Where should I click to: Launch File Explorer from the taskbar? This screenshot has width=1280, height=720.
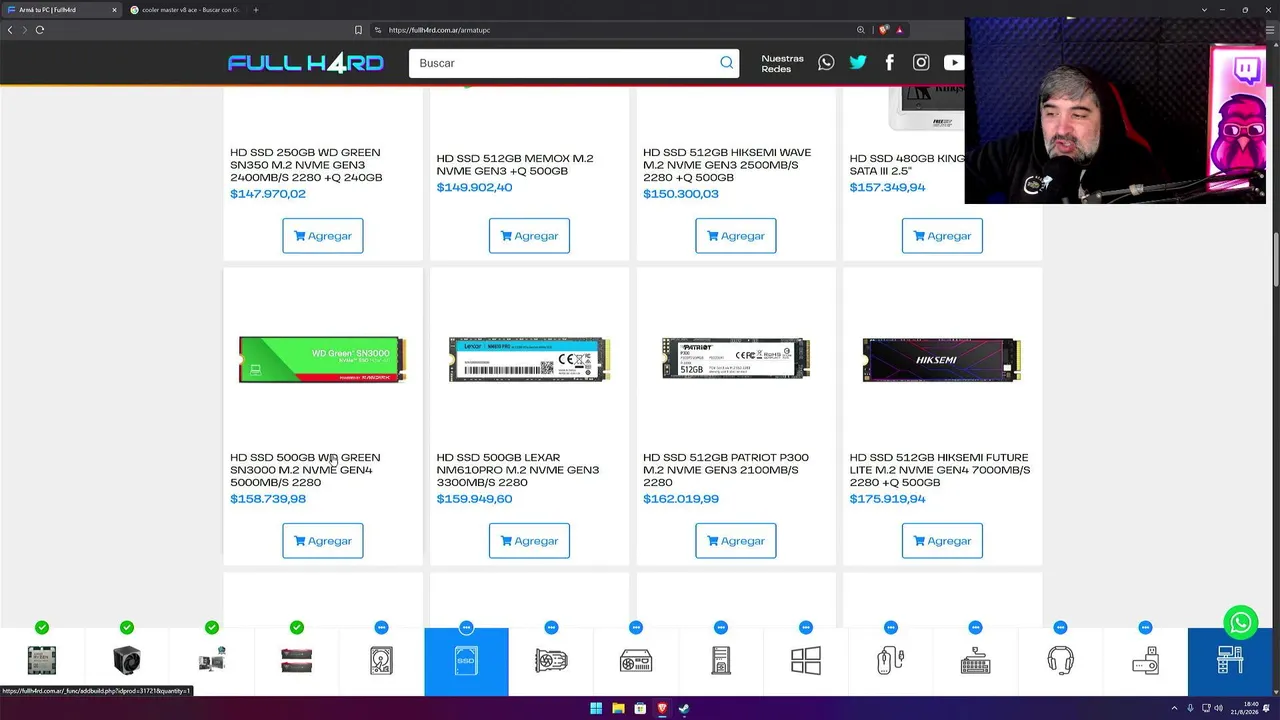[618, 708]
